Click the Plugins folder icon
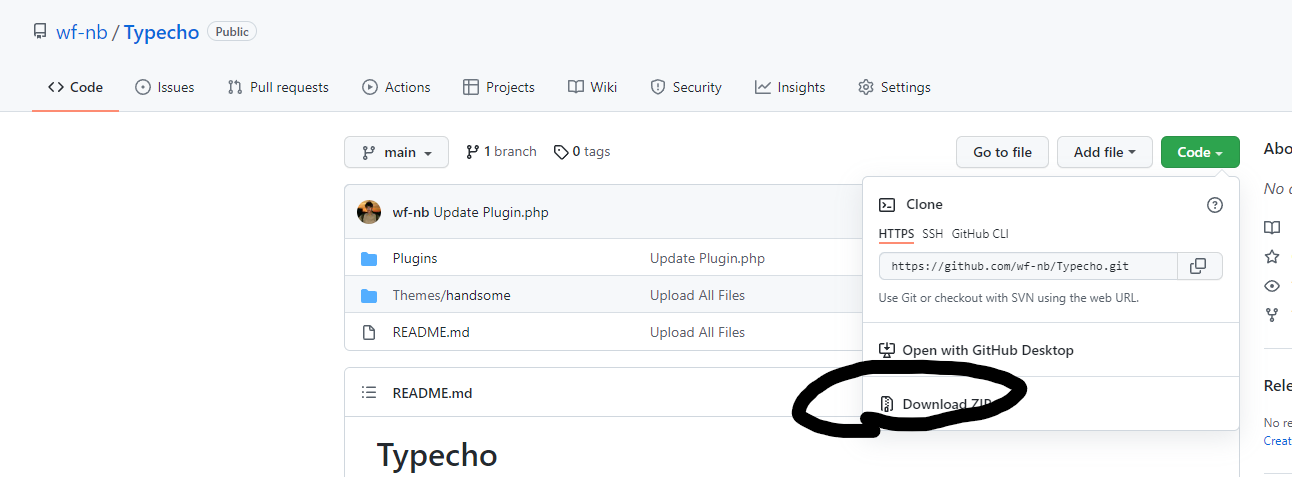The height and width of the screenshot is (477, 1292). click(369, 259)
